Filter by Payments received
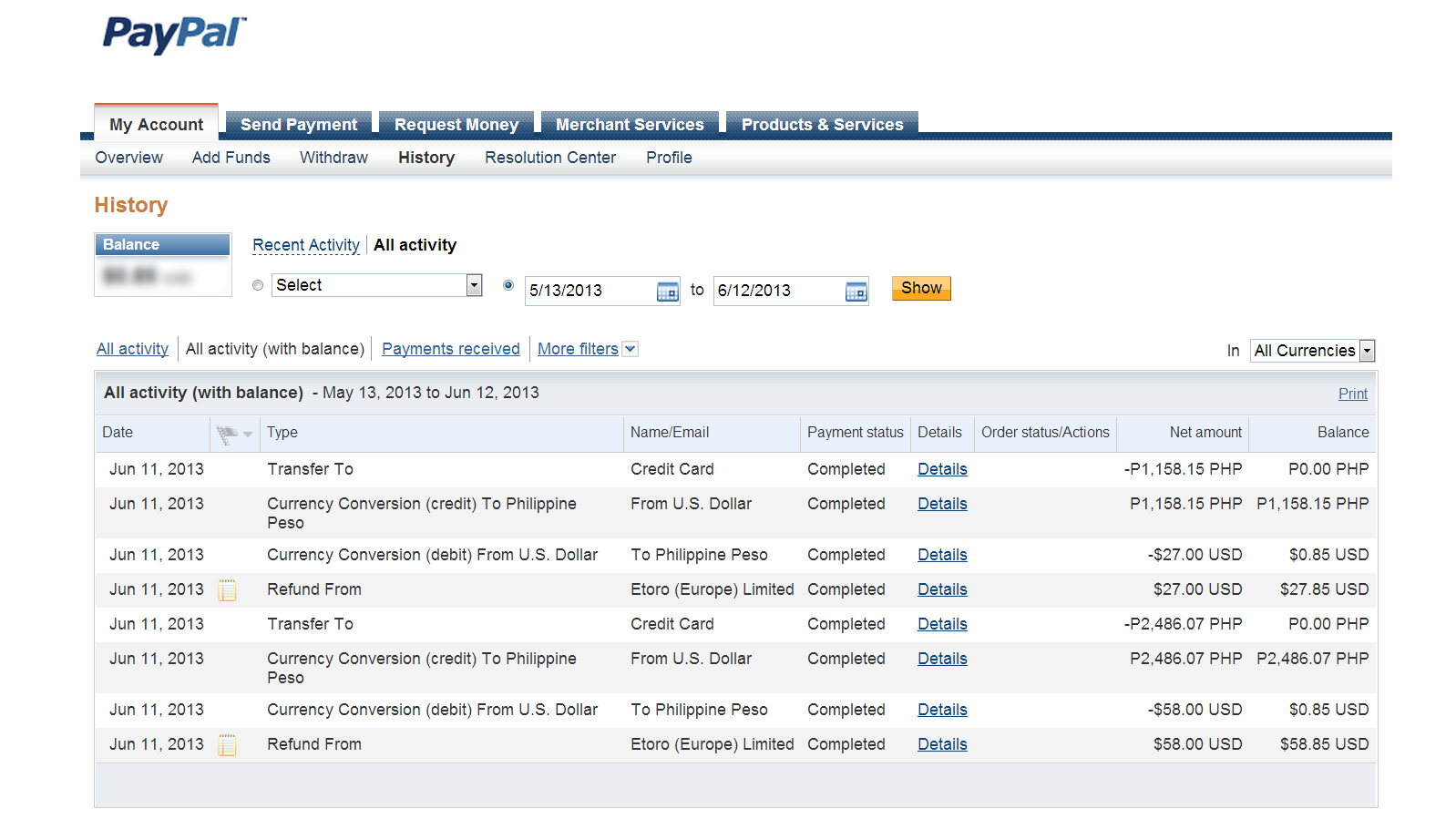 451,349
